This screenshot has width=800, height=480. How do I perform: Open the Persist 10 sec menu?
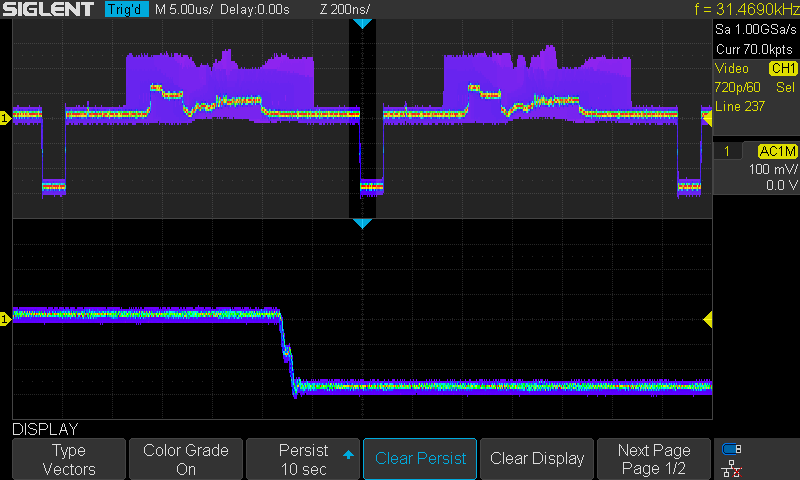pos(303,459)
